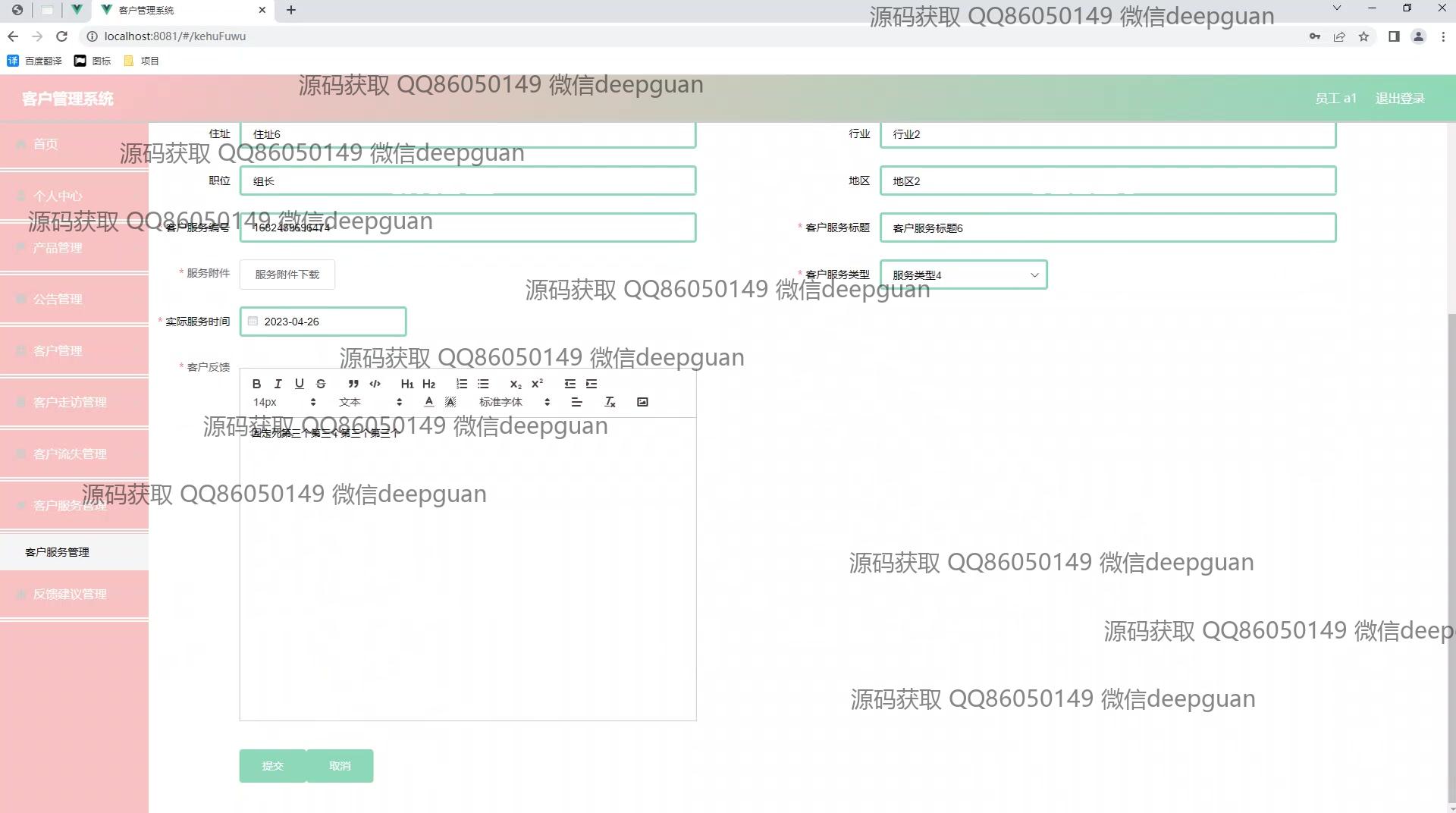Viewport: 1456px width, 813px height.
Task: Toggle underline formatting in feedback editor
Action: click(300, 384)
